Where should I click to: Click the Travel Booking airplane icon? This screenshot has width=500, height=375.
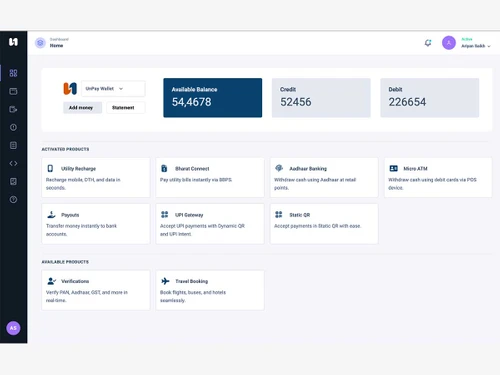coord(165,281)
